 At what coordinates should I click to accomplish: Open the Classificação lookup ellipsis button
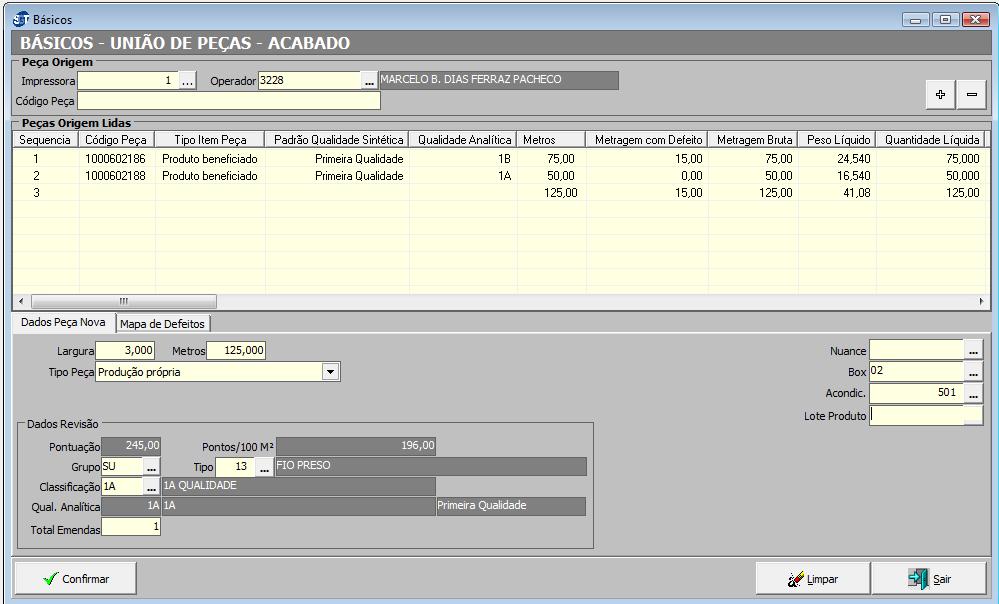[x=151, y=486]
